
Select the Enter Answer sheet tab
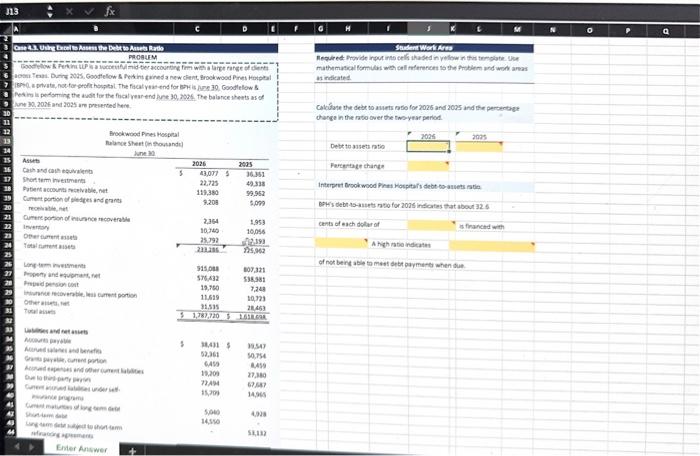click(x=81, y=448)
